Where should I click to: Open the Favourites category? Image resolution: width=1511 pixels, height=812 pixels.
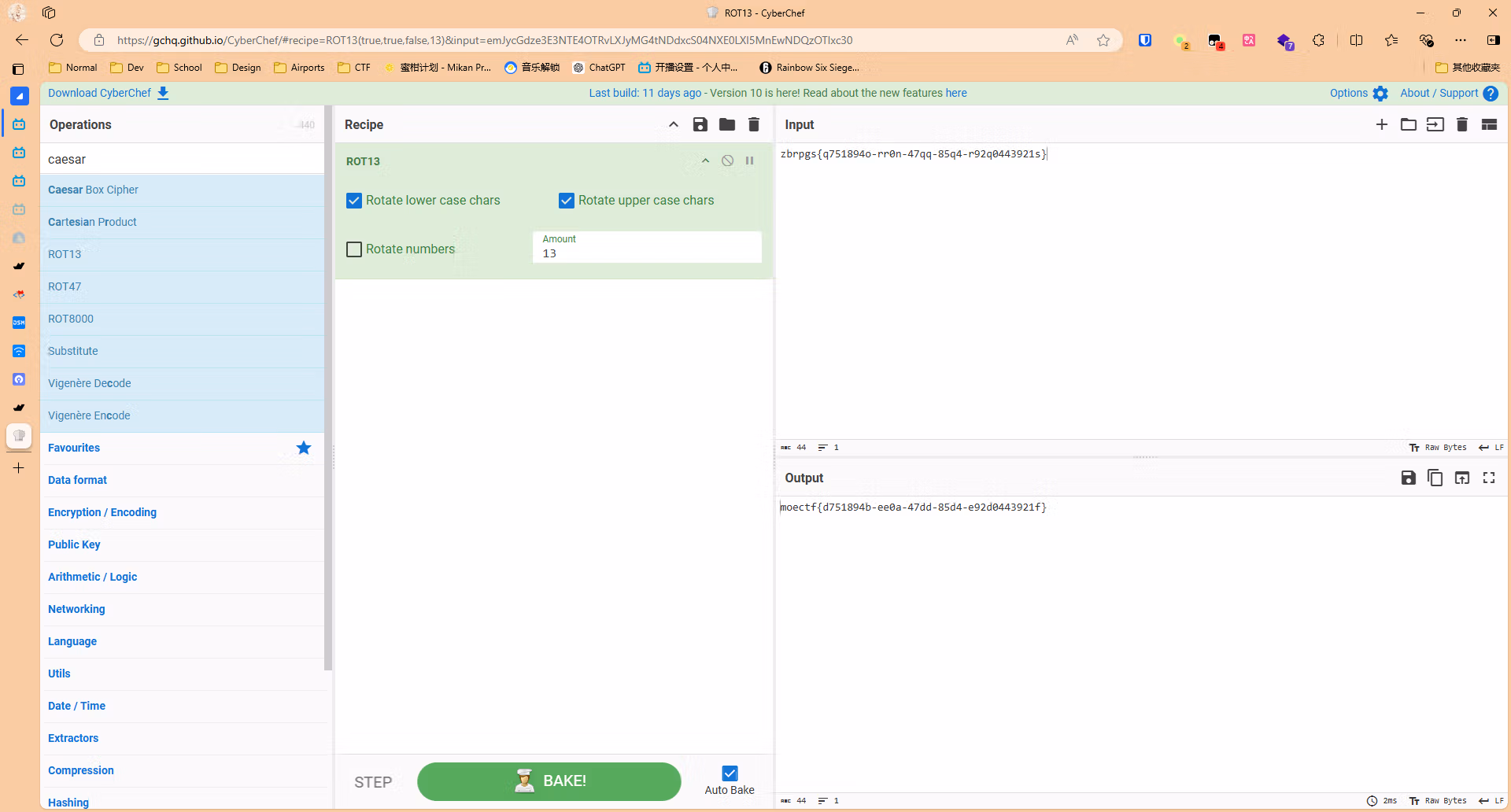point(74,448)
